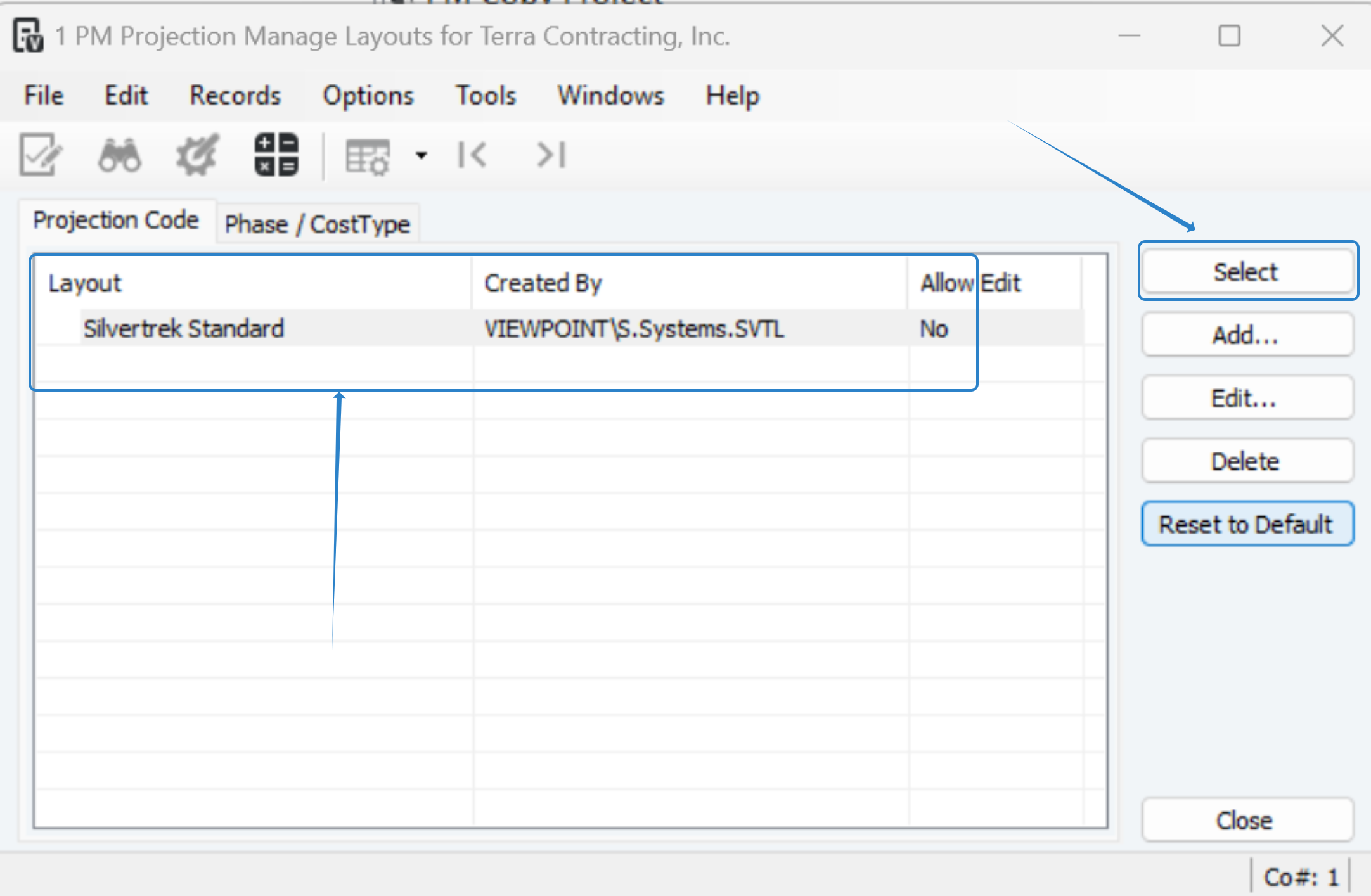Click the Reset to Default button
Viewport: 1371px width, 896px height.
(1246, 524)
